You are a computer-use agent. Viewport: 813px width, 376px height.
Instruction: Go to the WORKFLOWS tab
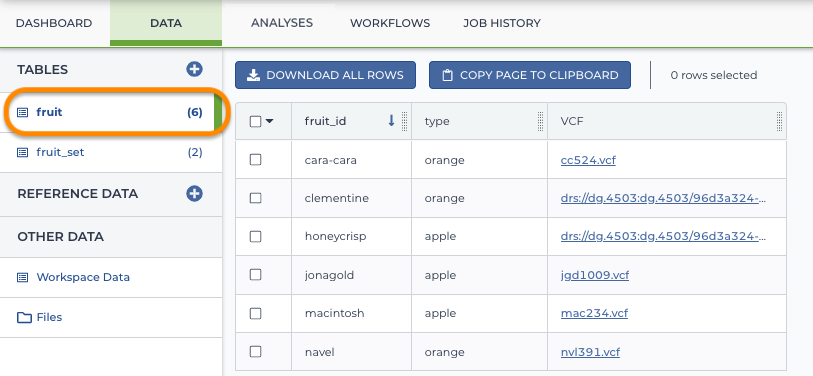click(390, 23)
